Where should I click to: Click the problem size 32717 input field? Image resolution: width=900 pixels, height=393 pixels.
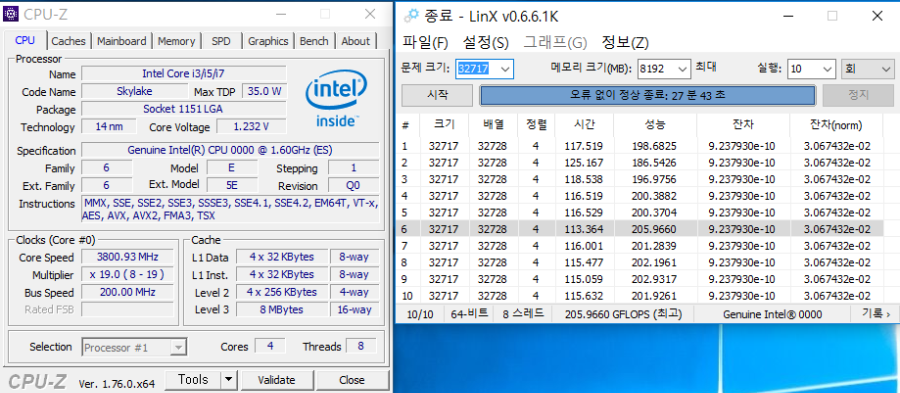pos(484,69)
